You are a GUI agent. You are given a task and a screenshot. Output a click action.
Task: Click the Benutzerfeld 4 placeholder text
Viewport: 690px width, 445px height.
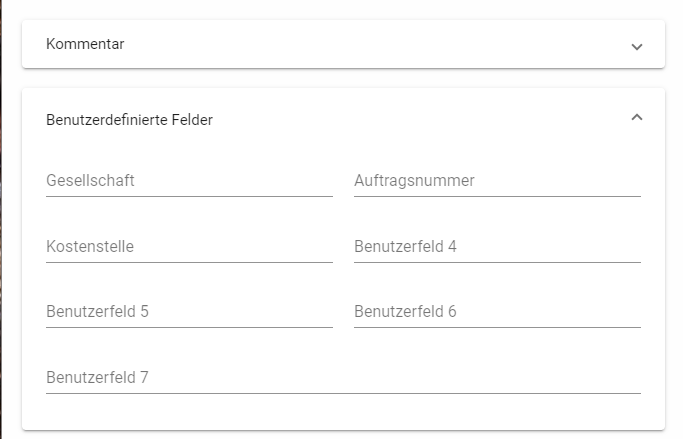pos(405,246)
